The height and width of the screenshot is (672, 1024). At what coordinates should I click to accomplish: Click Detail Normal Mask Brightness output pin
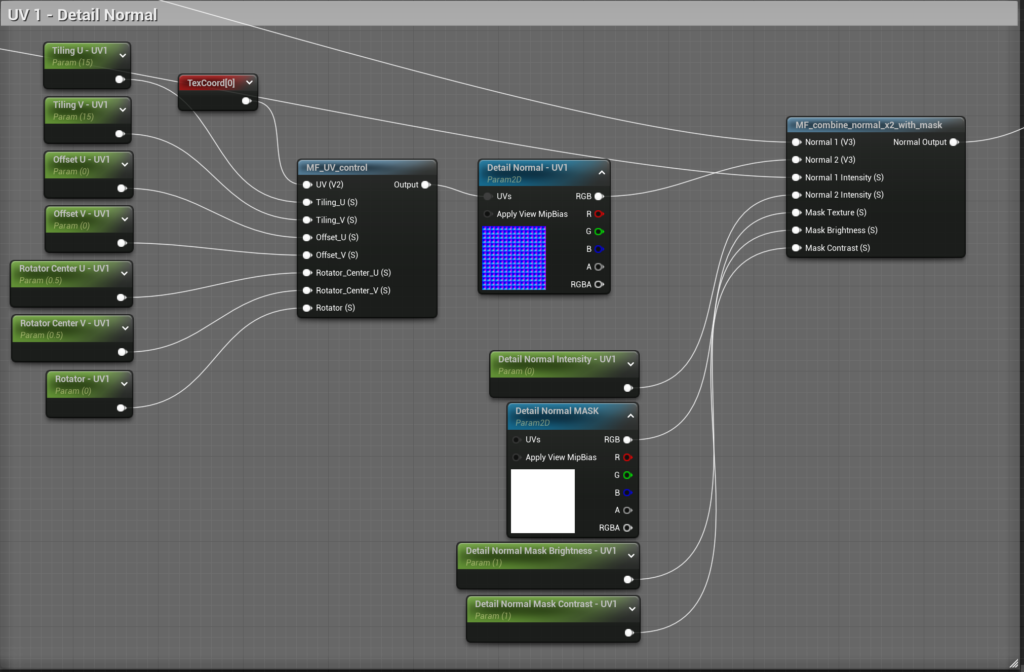pos(628,579)
